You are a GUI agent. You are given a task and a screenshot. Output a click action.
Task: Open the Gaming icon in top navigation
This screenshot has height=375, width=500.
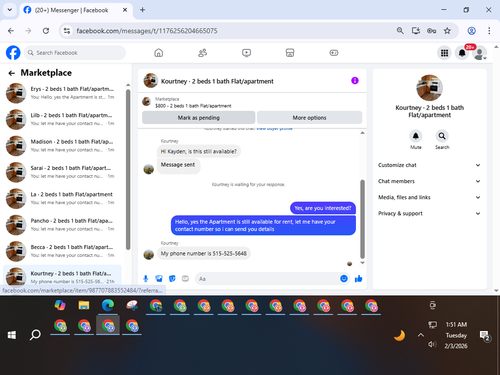click(x=334, y=53)
